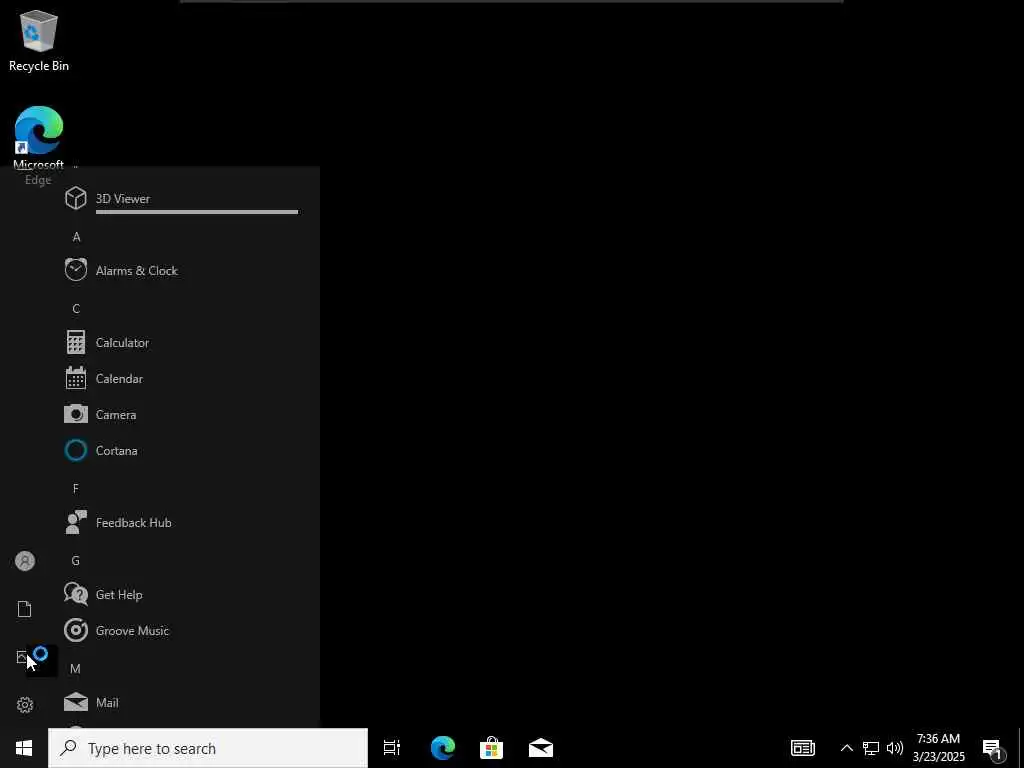Open Task View on the taskbar
The image size is (1024, 768).
coord(392,748)
